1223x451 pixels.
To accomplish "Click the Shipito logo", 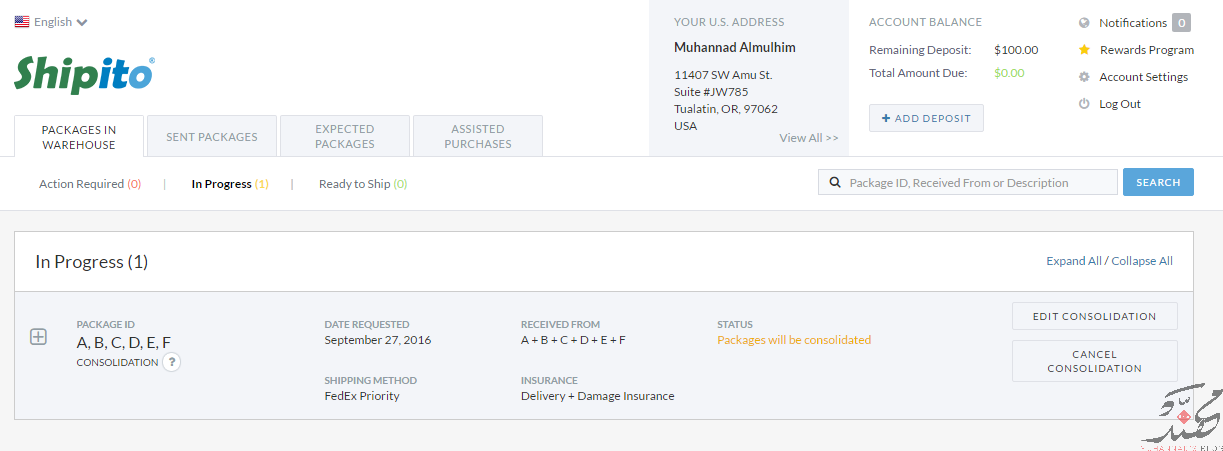I will (84, 75).
